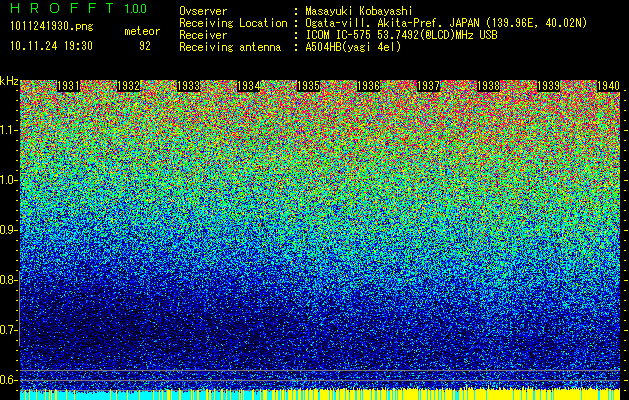Click the HROFFT 1.0.0 title text

(x=79, y=8)
